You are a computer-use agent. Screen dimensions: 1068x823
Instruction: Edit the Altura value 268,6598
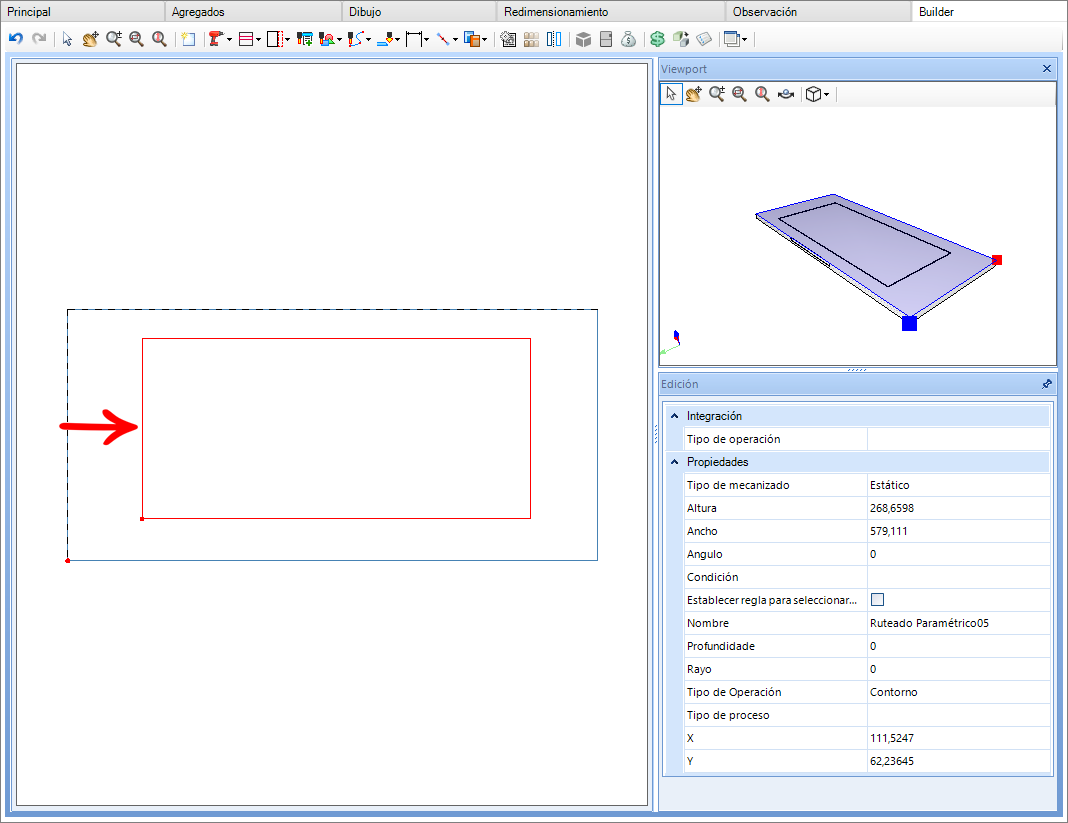click(x=958, y=508)
